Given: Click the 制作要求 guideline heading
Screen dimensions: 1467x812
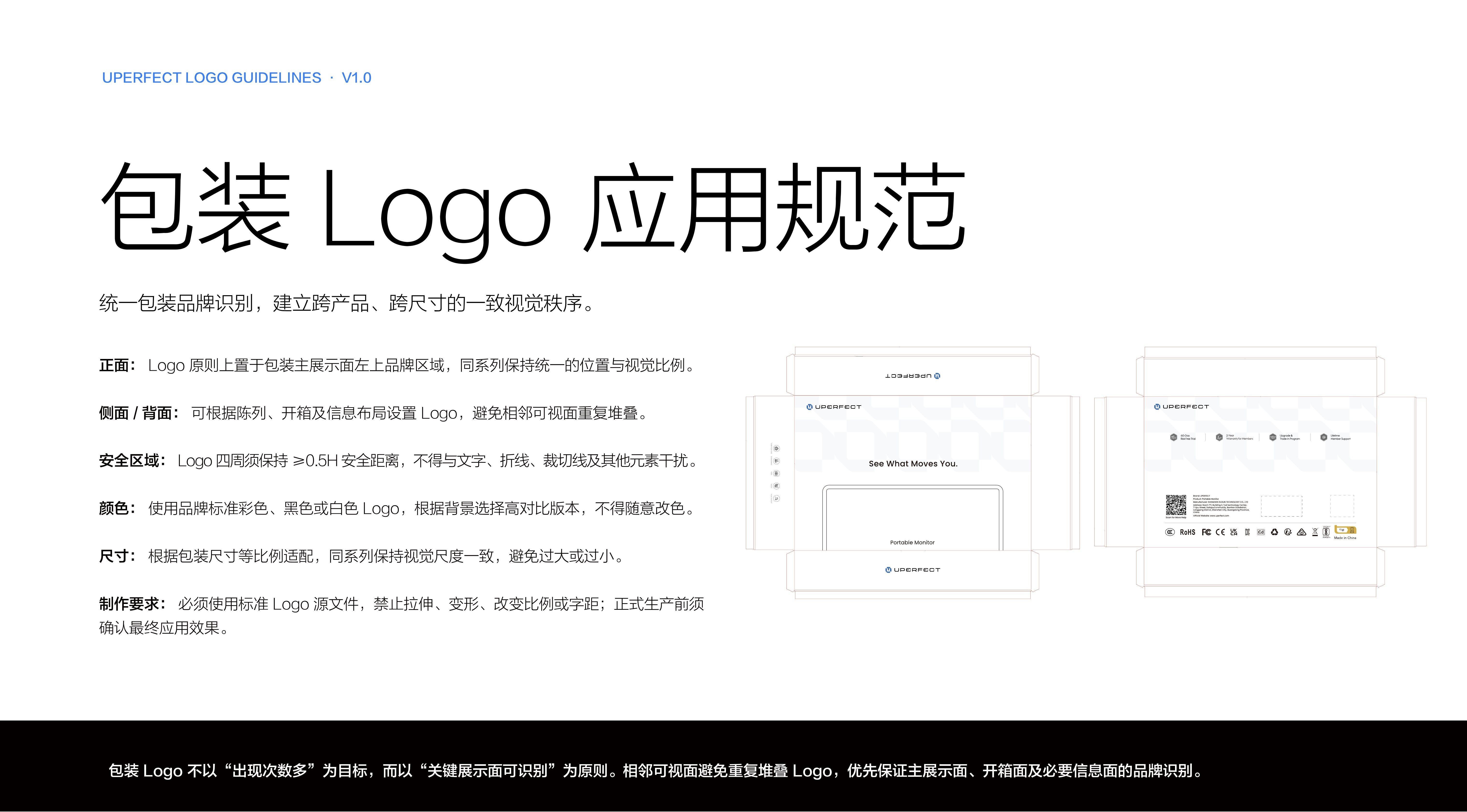Looking at the screenshot, I should [x=133, y=604].
